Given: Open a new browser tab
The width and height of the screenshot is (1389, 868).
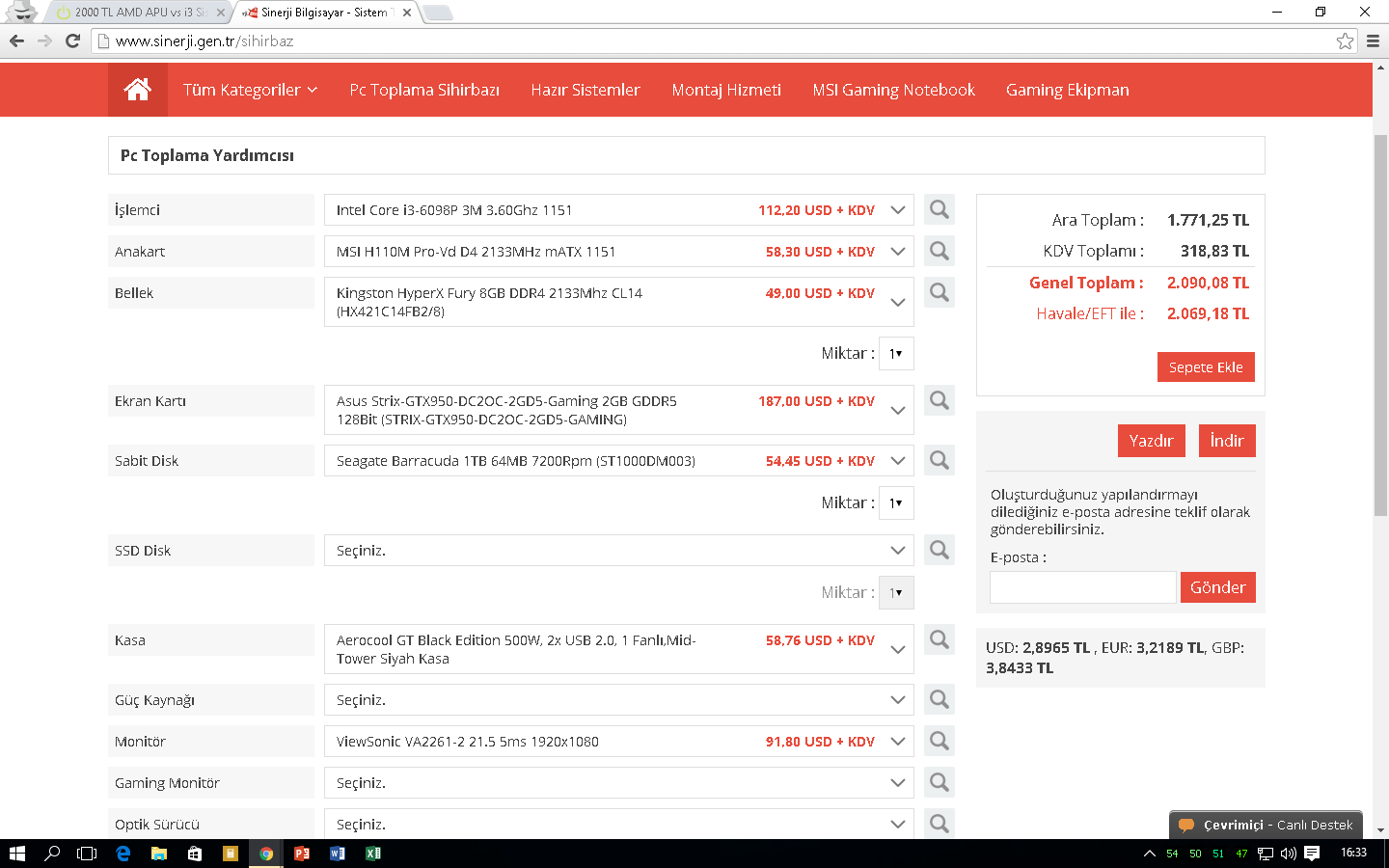Looking at the screenshot, I should pyautogui.click(x=437, y=13).
